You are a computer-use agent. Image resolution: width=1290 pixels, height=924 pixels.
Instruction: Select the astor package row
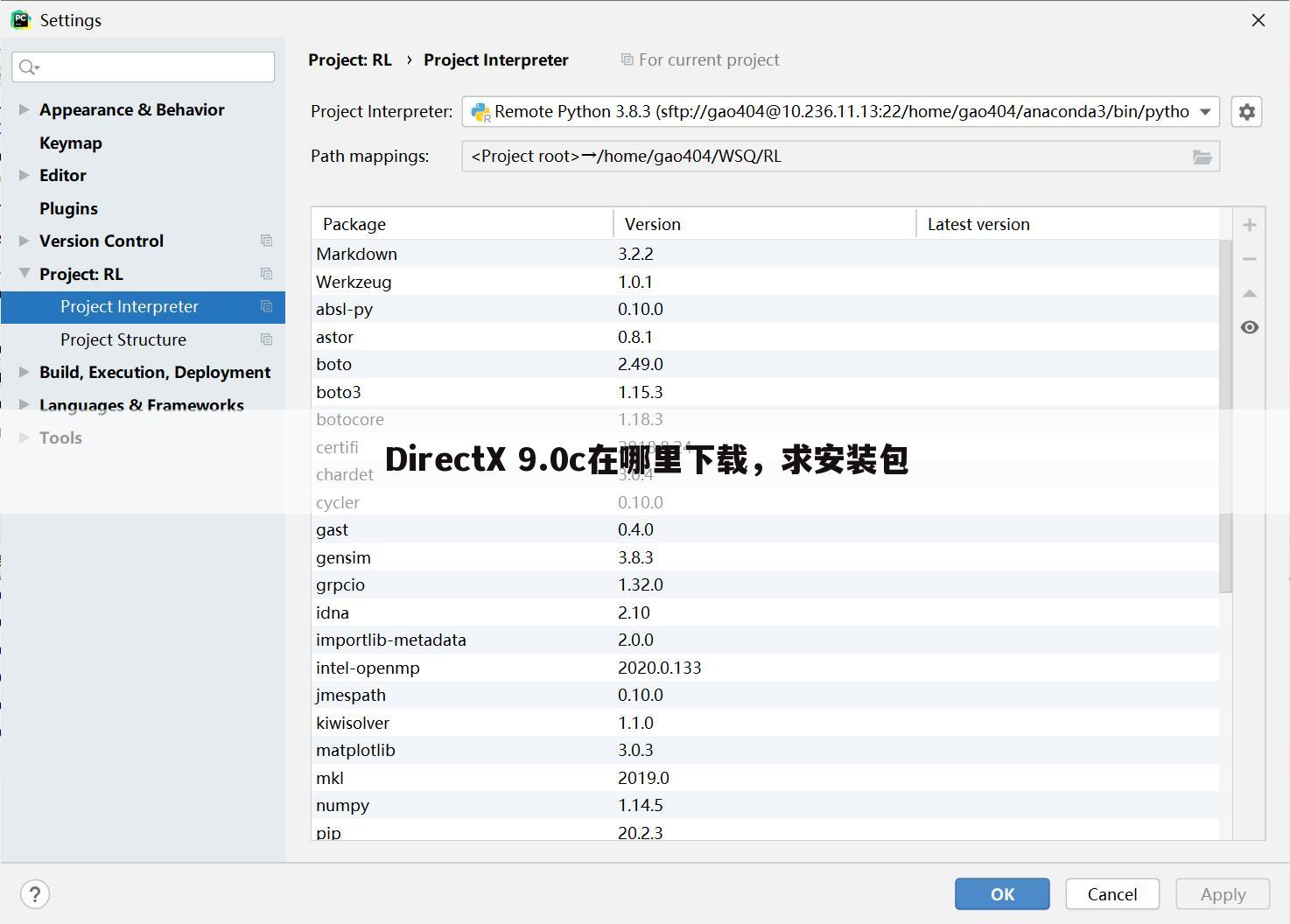(765, 337)
